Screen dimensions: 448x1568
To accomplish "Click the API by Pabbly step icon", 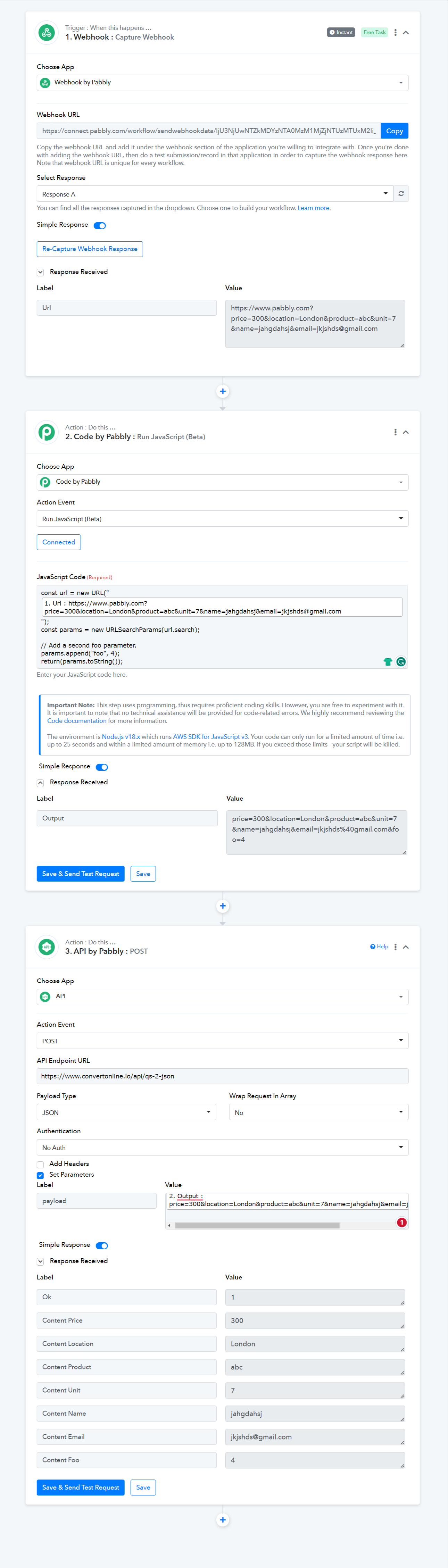I will (47, 946).
